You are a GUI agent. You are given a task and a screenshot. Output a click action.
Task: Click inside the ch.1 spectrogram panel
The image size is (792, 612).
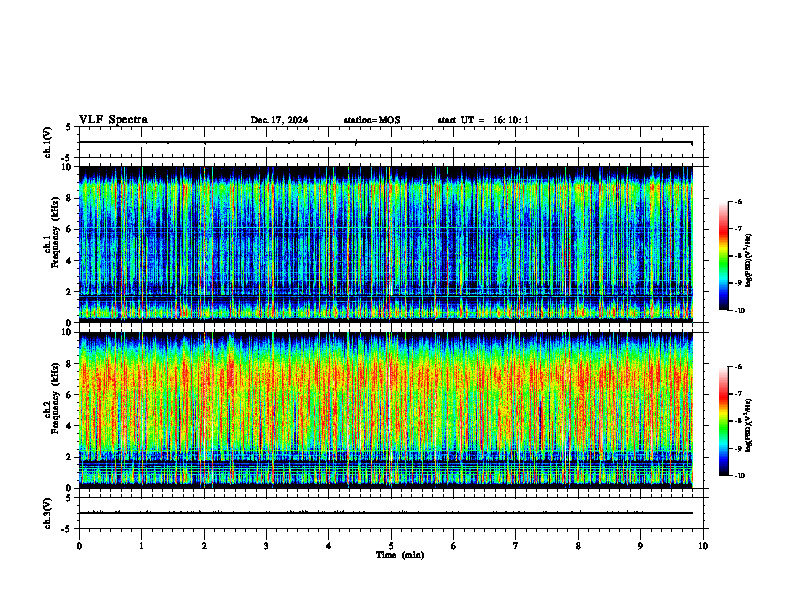[386, 244]
